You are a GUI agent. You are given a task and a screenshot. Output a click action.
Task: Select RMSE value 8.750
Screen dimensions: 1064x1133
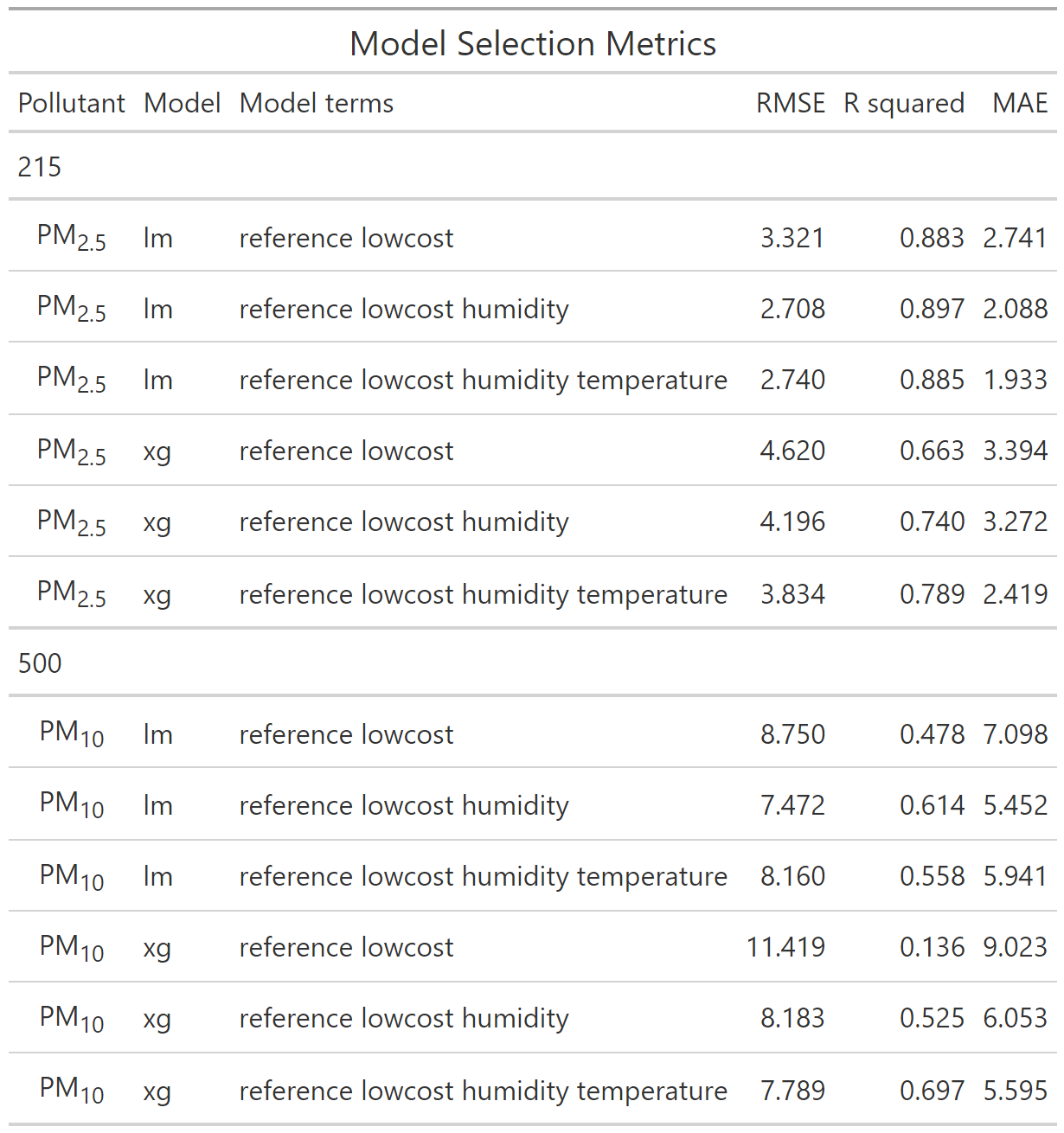click(x=792, y=734)
